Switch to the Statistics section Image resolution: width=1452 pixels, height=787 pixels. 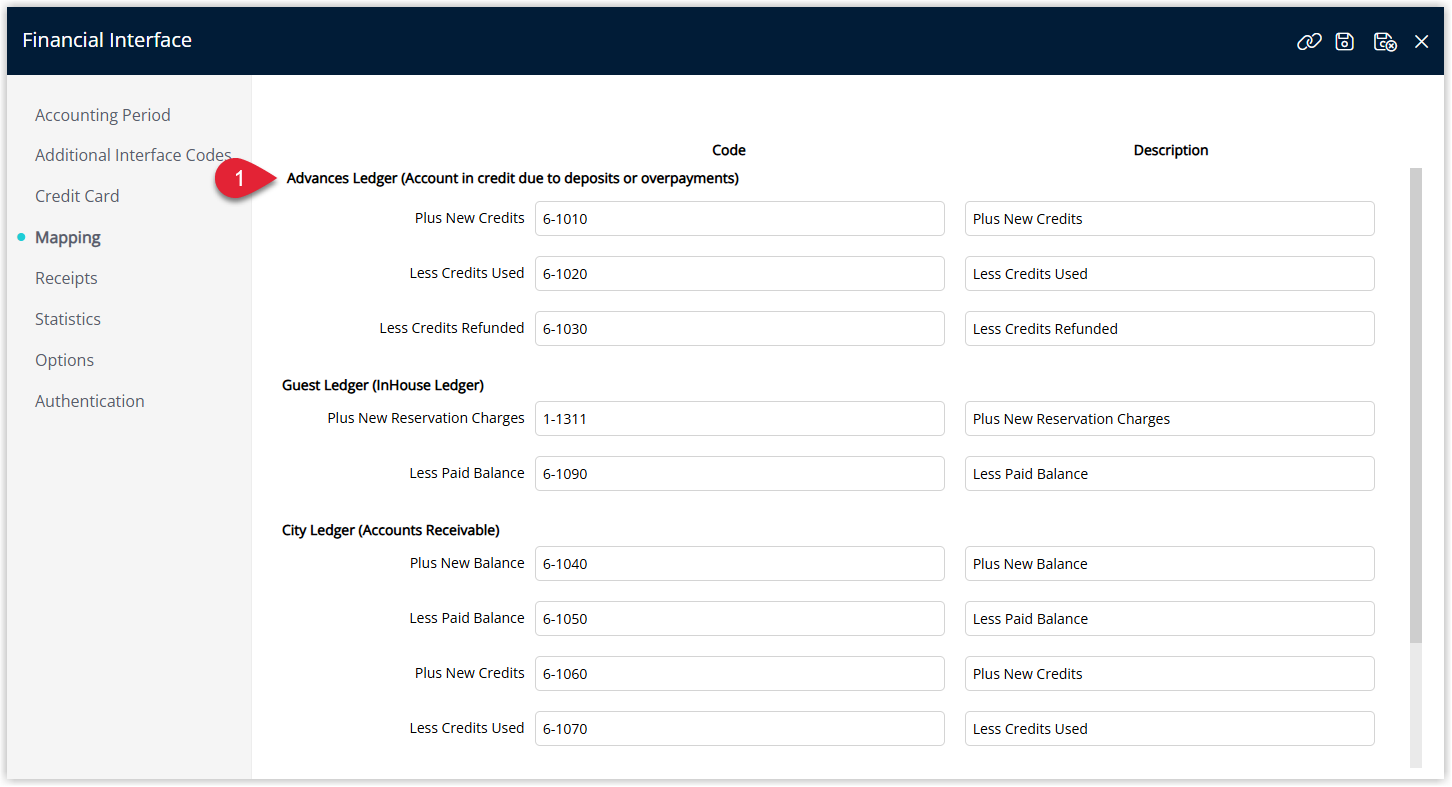[x=68, y=319]
